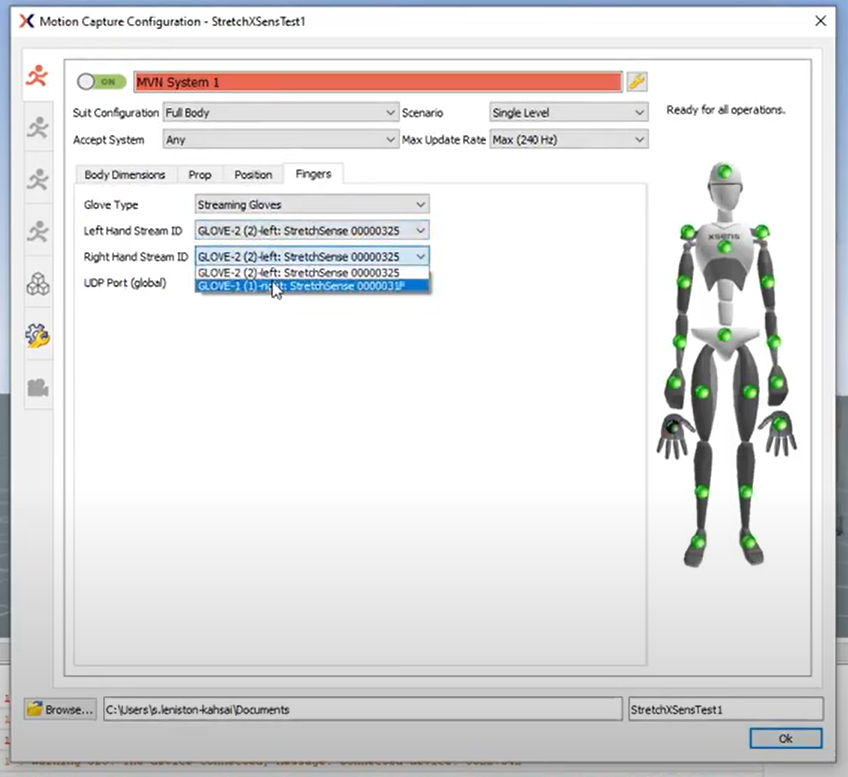Open the Suit Configuration dropdown
Viewport: 848px width, 777px height.
pos(281,112)
